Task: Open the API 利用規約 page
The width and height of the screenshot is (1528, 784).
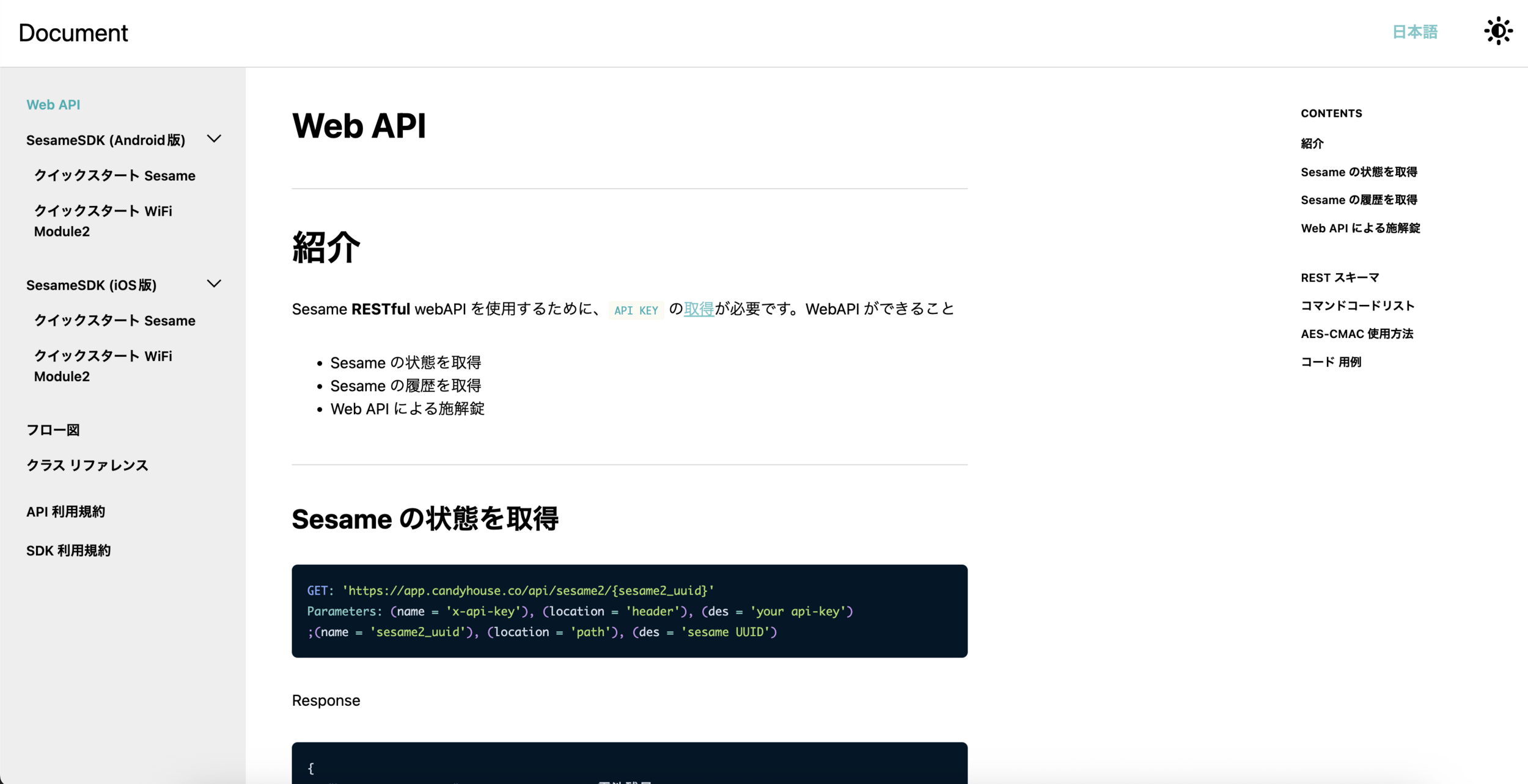Action: pos(65,512)
